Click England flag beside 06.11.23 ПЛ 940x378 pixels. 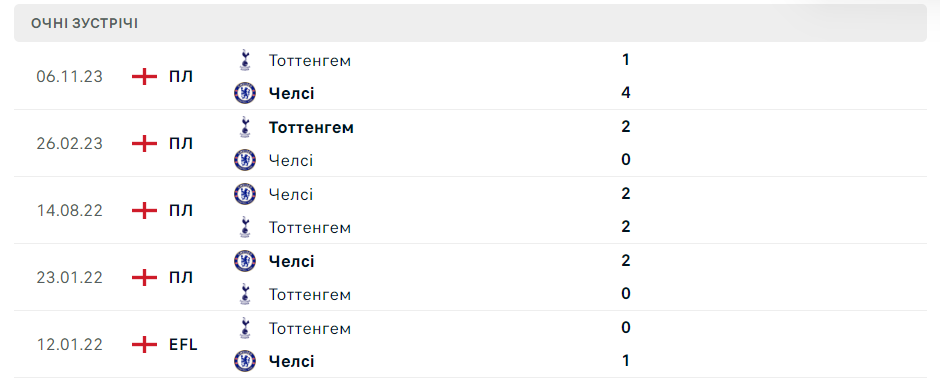tap(144, 77)
